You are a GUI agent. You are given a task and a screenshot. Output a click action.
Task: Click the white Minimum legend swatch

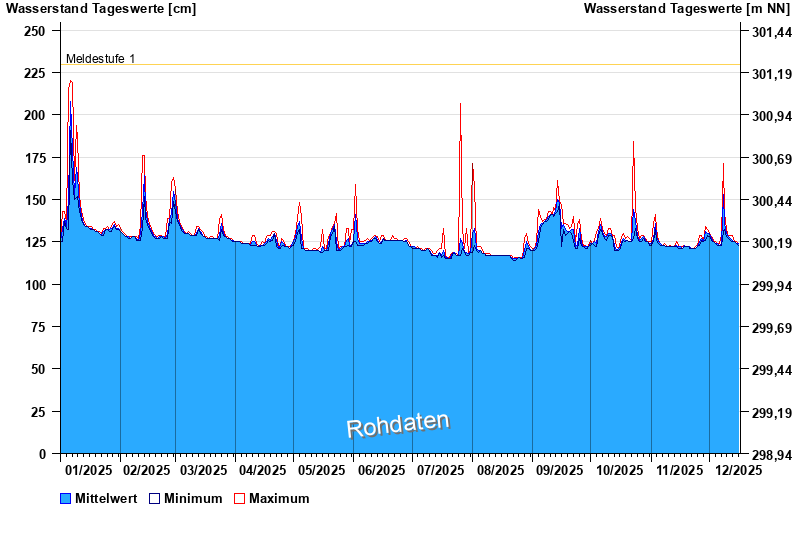click(154, 498)
